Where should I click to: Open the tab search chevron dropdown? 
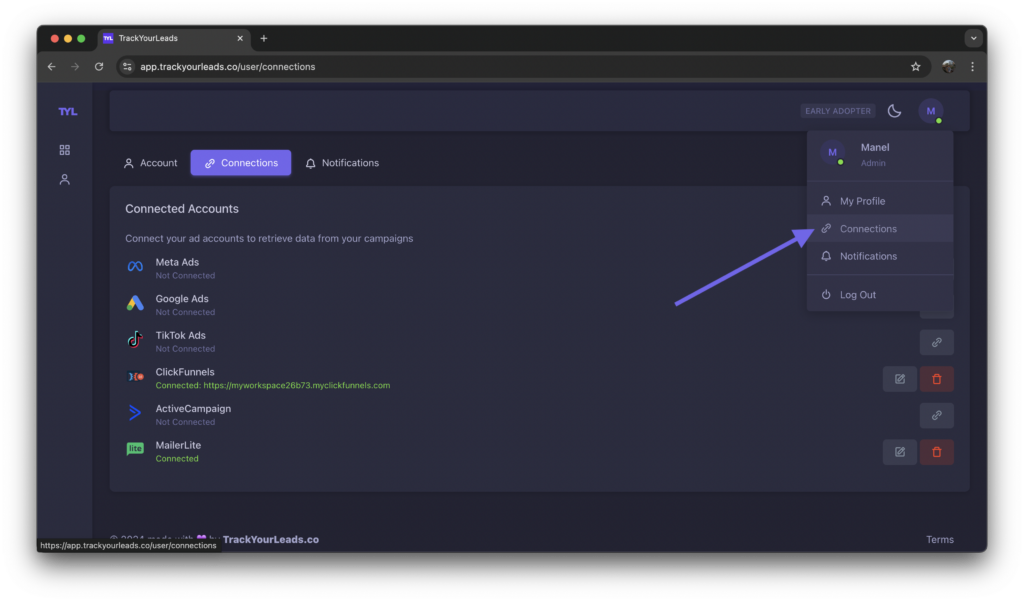tap(974, 39)
